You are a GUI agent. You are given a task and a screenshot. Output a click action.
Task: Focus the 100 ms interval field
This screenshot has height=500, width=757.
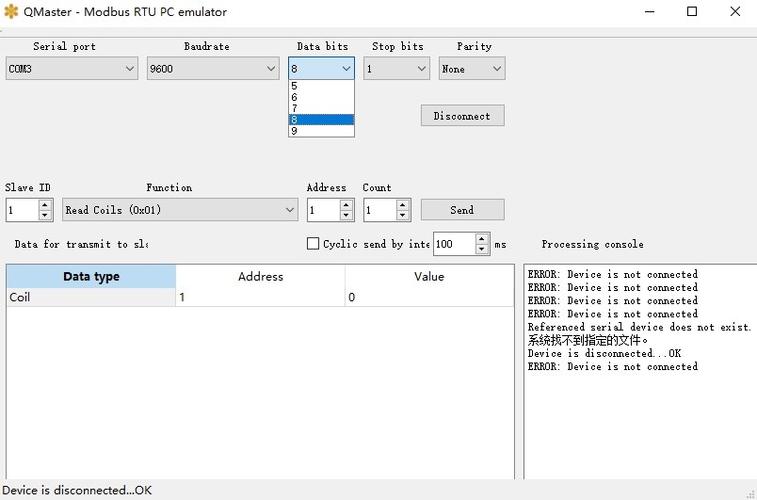(x=454, y=244)
